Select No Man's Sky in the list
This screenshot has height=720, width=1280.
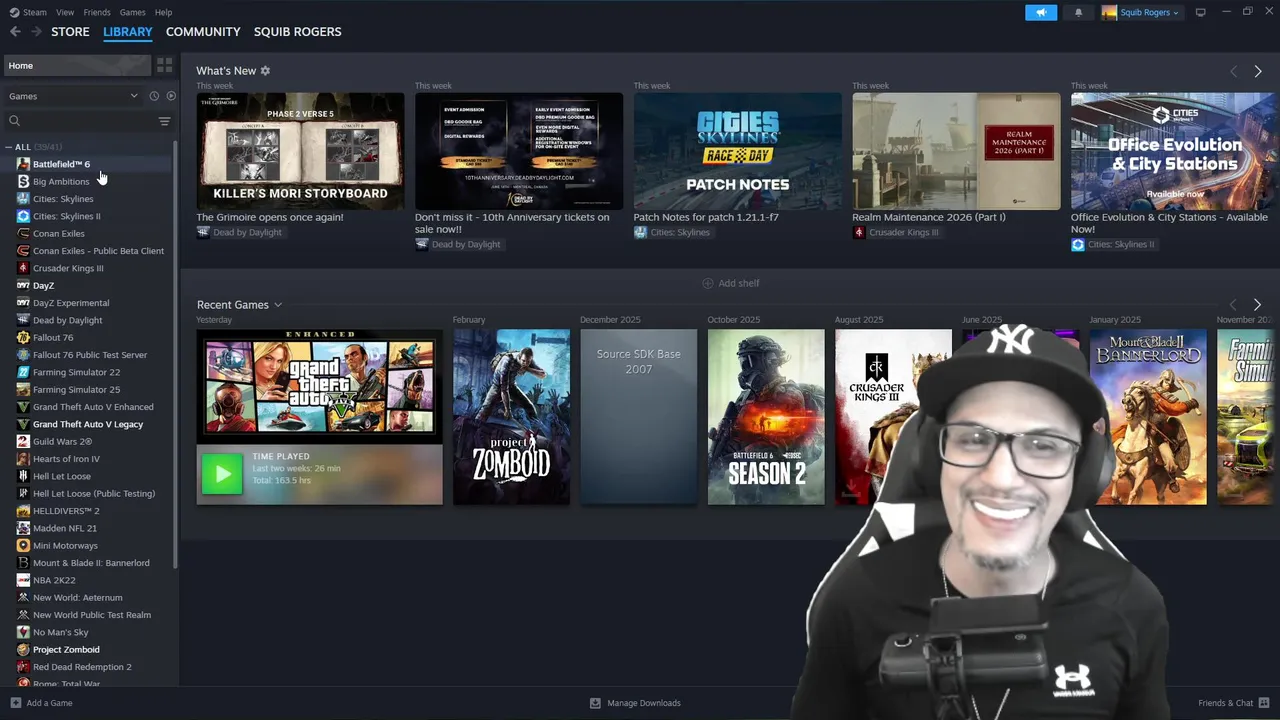pos(60,632)
